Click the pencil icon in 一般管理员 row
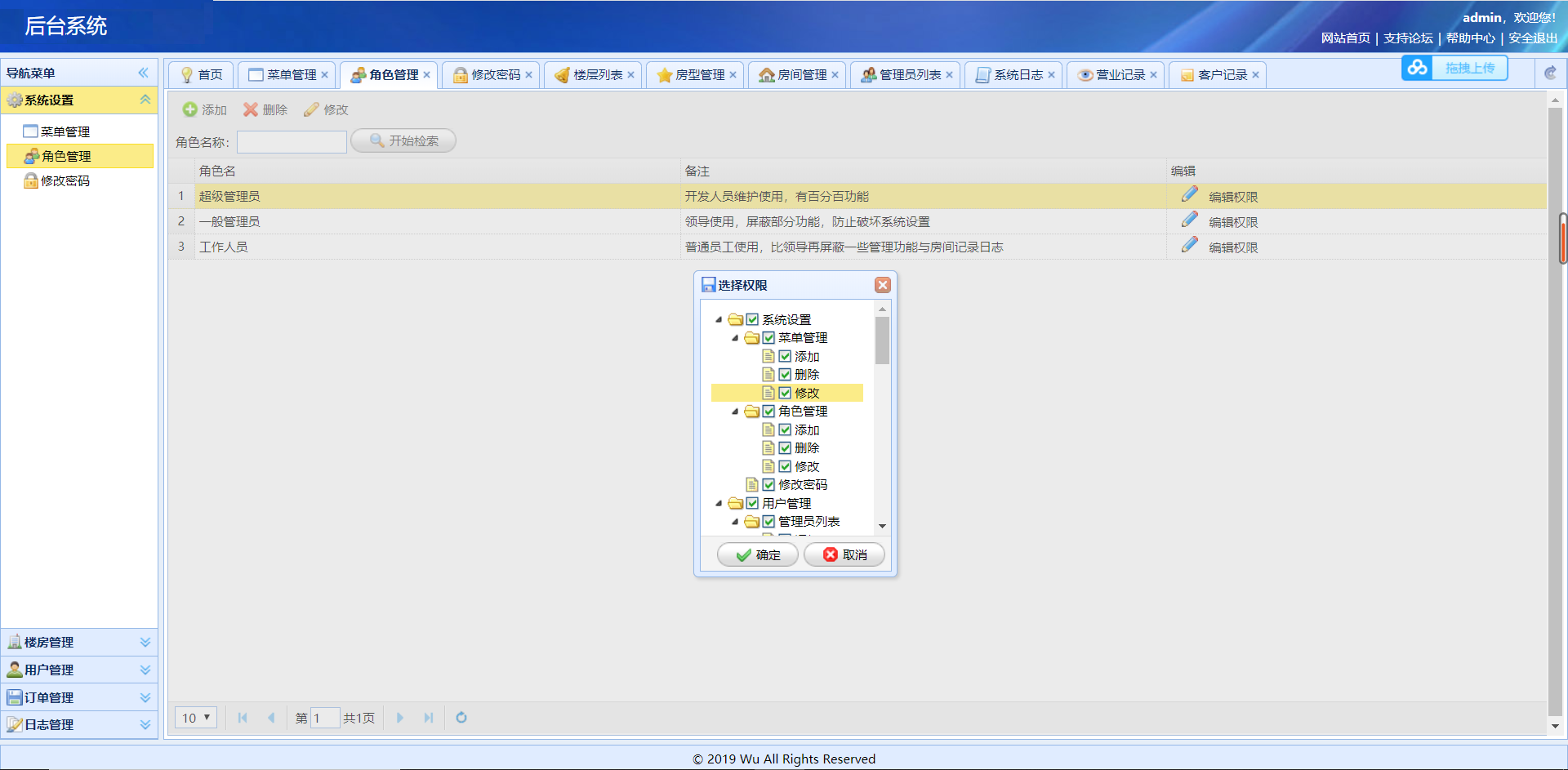Screen dimensions: 1568x770 (x=1190, y=220)
